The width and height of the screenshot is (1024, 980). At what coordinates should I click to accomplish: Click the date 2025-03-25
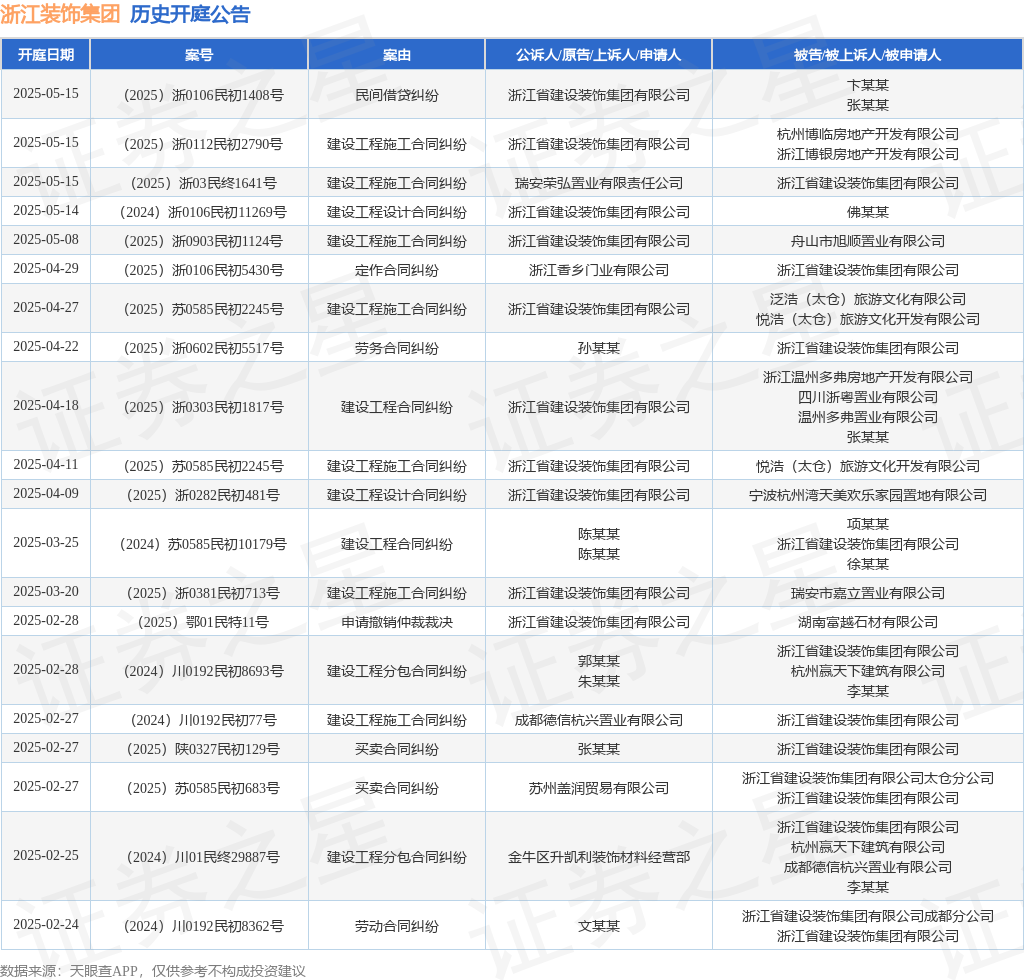[x=46, y=543]
